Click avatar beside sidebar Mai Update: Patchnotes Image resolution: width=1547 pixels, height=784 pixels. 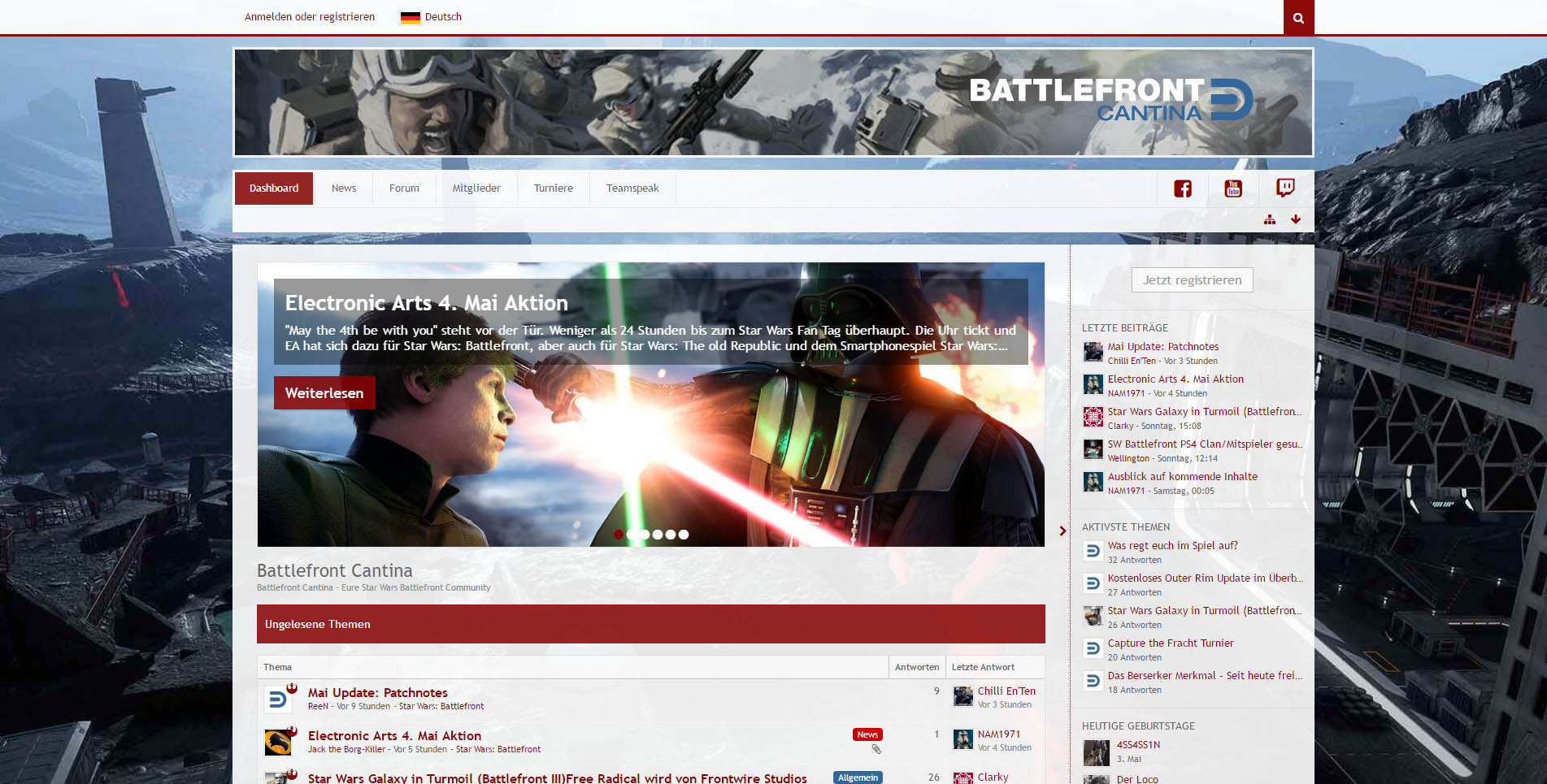point(1093,352)
